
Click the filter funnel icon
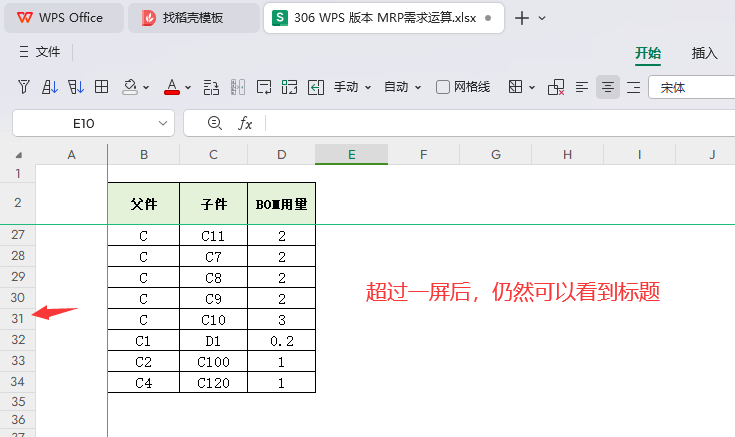(23, 87)
